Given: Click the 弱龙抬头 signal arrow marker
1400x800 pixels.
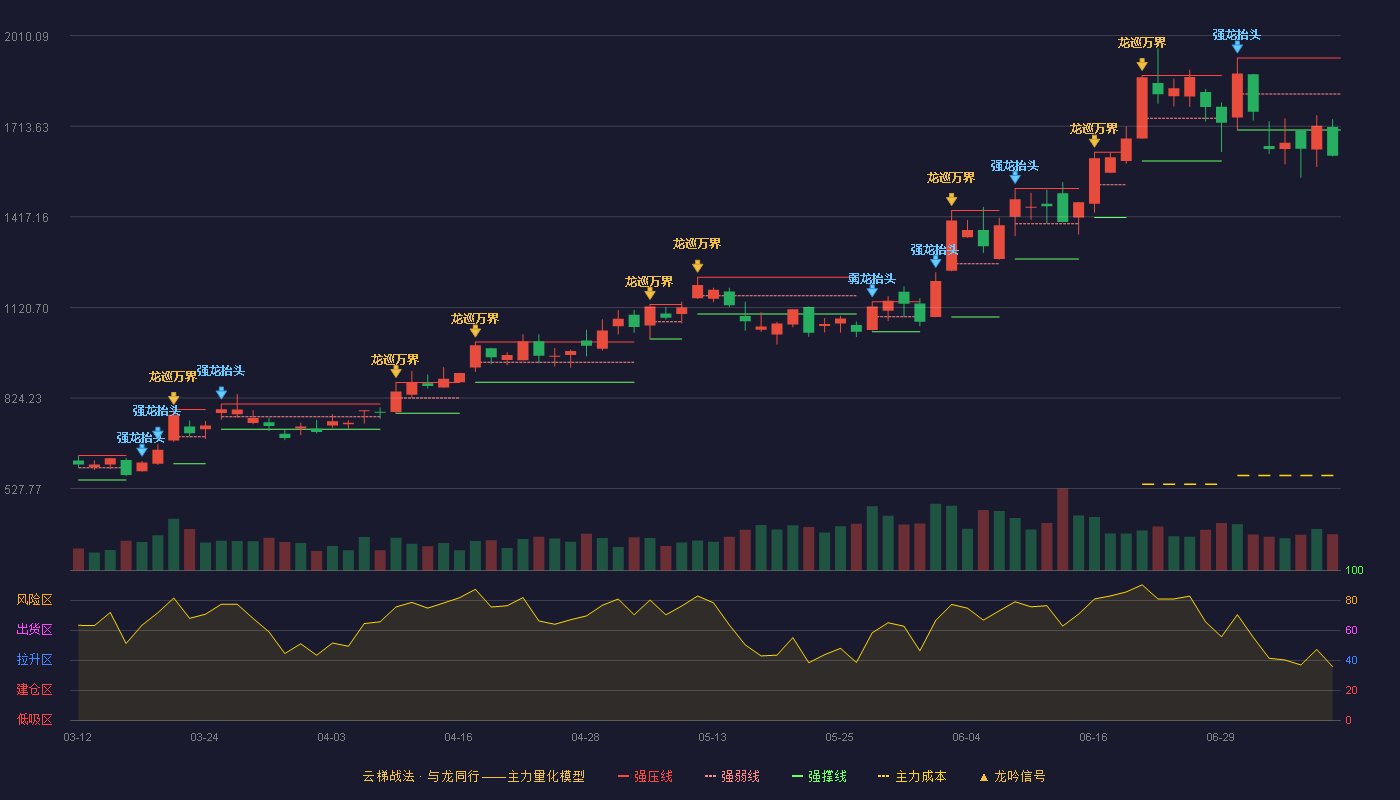Looking at the screenshot, I should [x=872, y=291].
